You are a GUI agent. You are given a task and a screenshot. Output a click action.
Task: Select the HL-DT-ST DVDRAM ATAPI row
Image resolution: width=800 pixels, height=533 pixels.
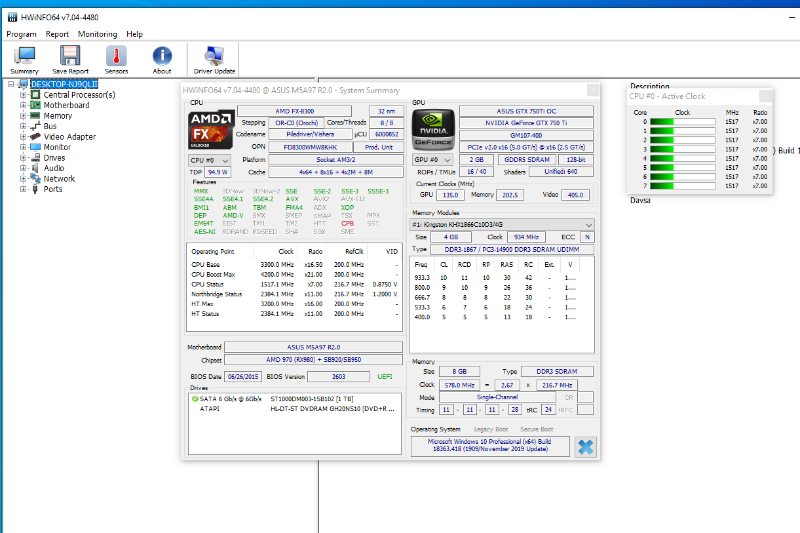(294, 409)
